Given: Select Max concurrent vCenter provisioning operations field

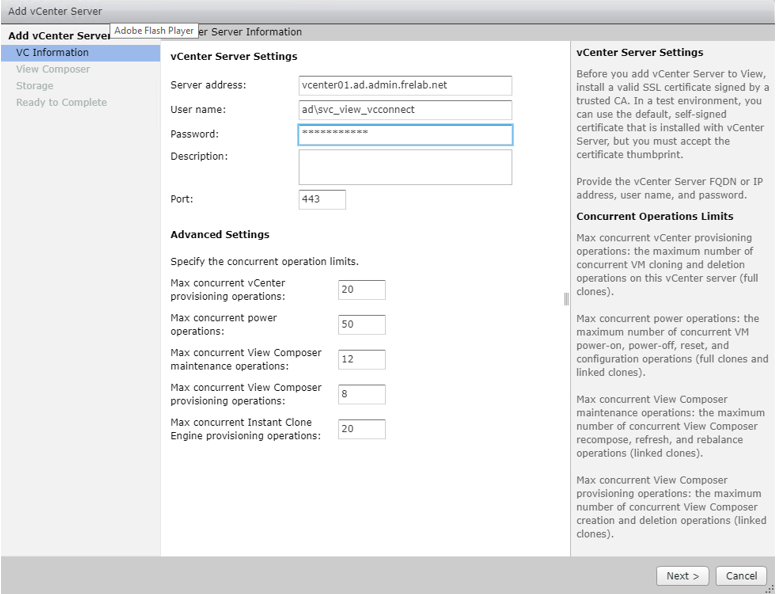Looking at the screenshot, I should point(361,290).
